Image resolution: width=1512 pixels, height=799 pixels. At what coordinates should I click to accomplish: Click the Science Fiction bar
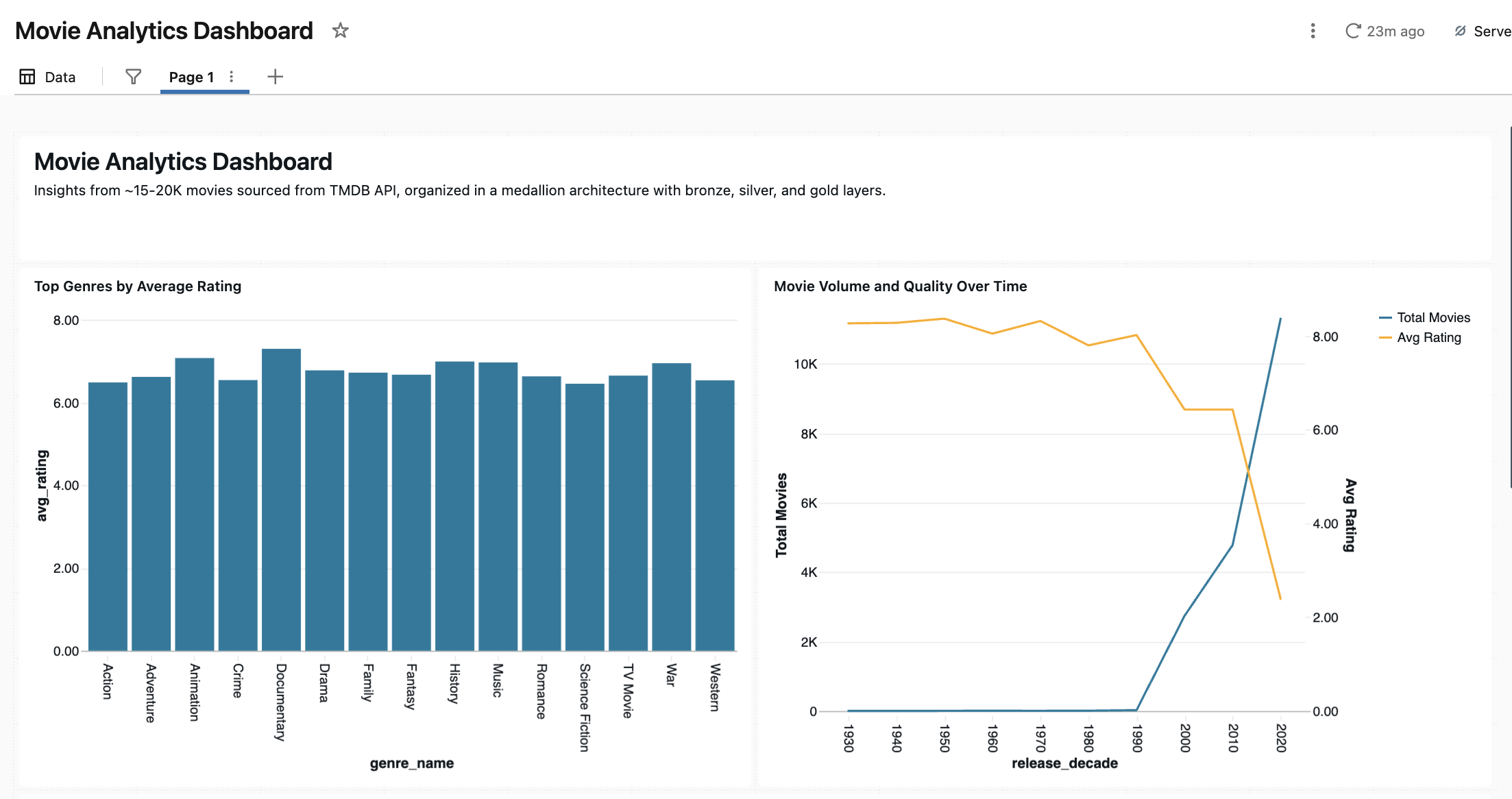(x=585, y=517)
